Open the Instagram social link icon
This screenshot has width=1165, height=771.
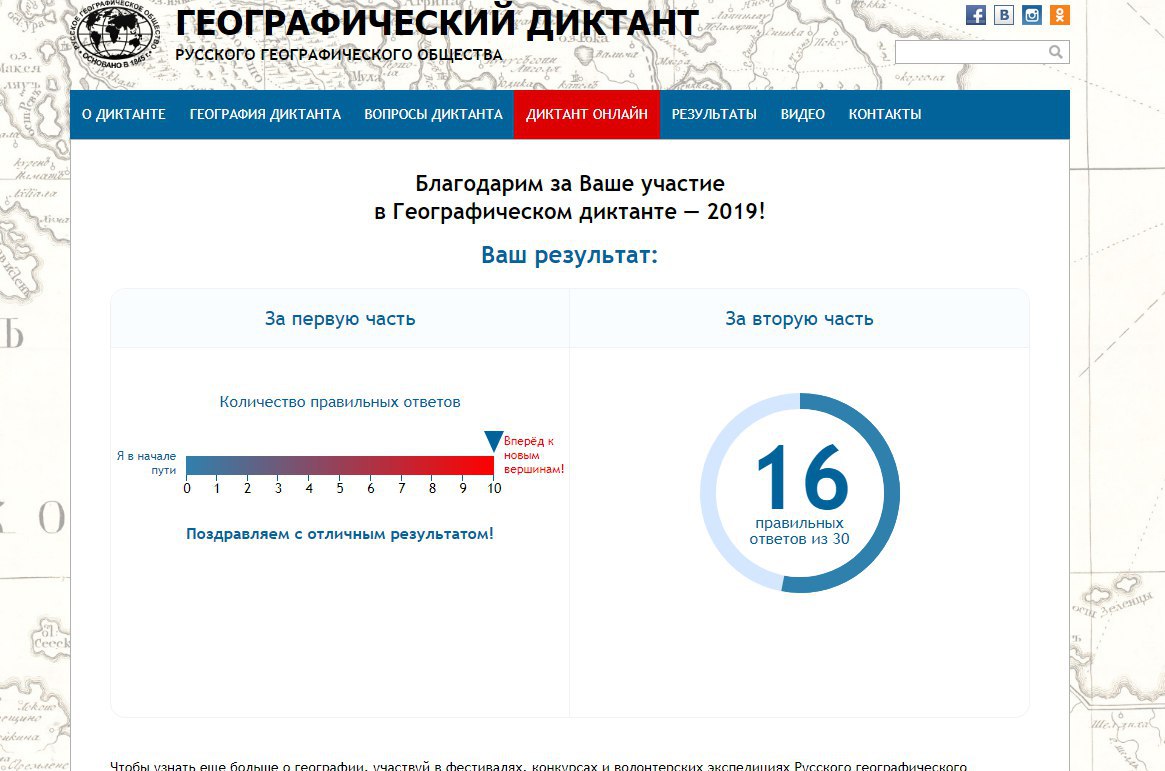(1032, 15)
